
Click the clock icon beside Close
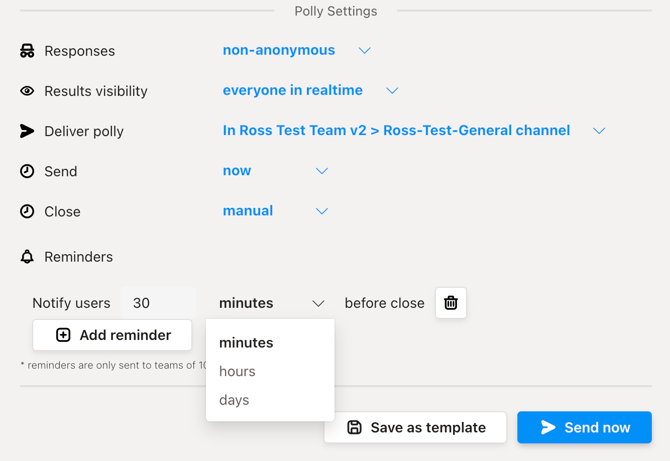click(27, 211)
